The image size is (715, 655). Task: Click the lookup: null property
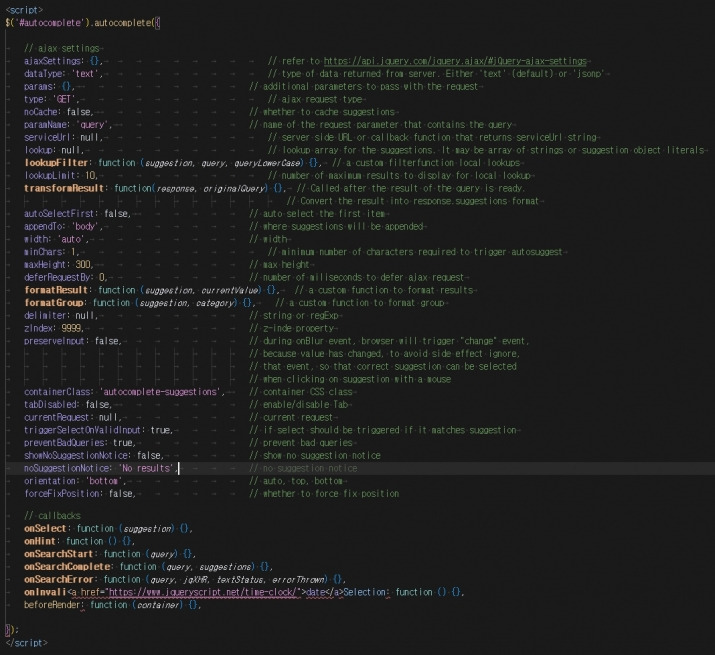pyautogui.click(x=54, y=151)
